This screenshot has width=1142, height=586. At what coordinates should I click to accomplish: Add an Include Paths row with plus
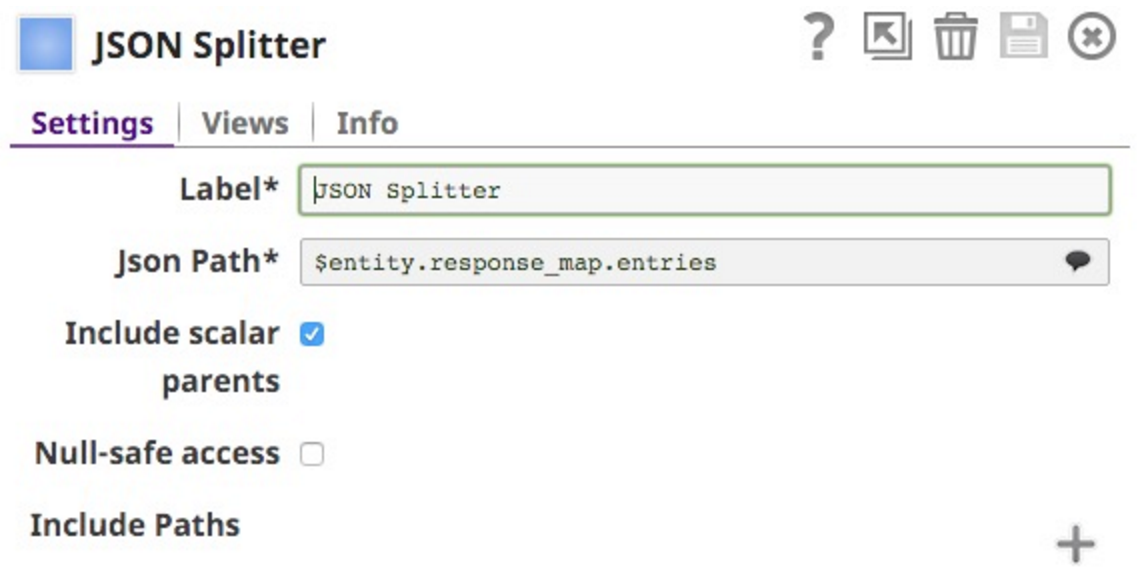point(1076,544)
